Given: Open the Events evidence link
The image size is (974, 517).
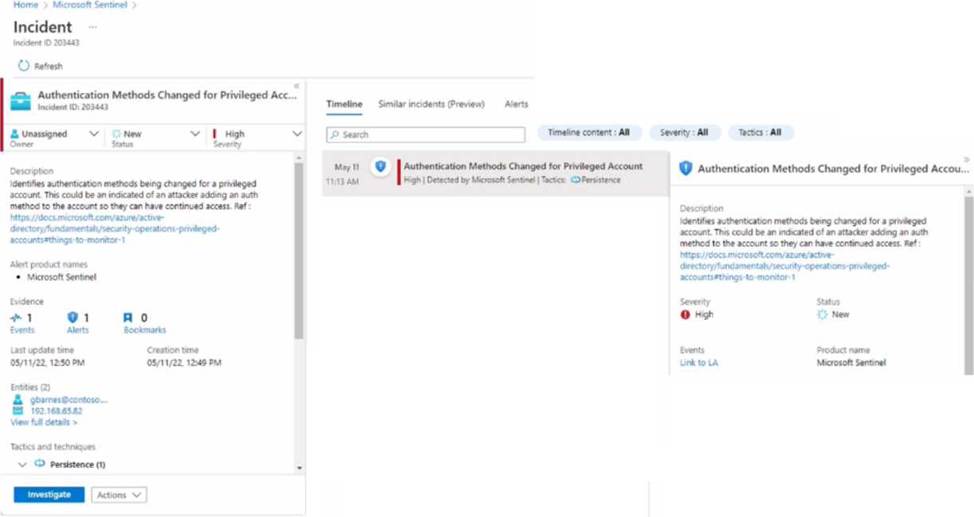Looking at the screenshot, I should click(x=22, y=330).
